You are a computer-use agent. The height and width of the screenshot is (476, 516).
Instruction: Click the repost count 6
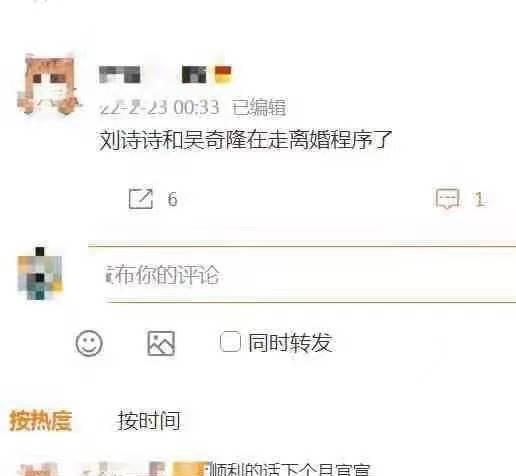click(172, 199)
